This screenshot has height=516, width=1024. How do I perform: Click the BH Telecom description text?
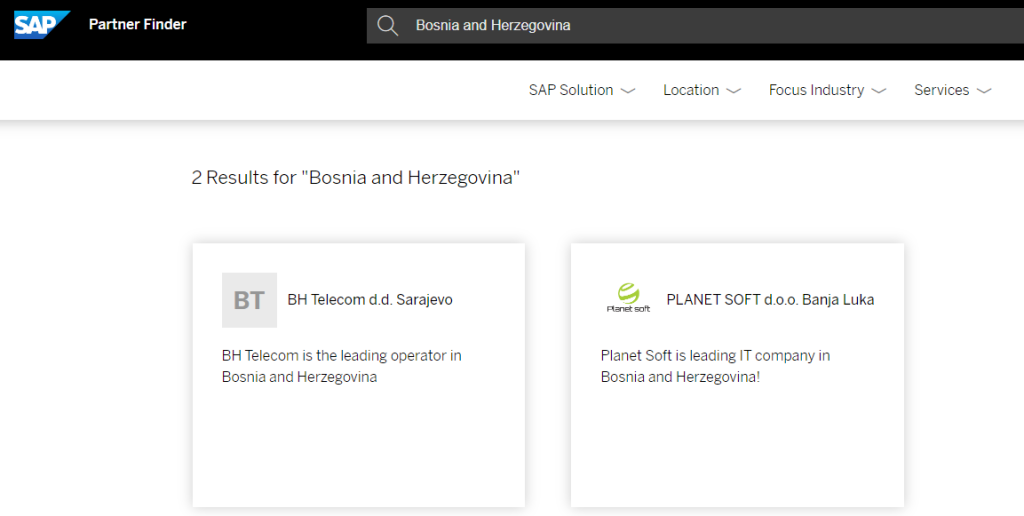[x=342, y=366]
